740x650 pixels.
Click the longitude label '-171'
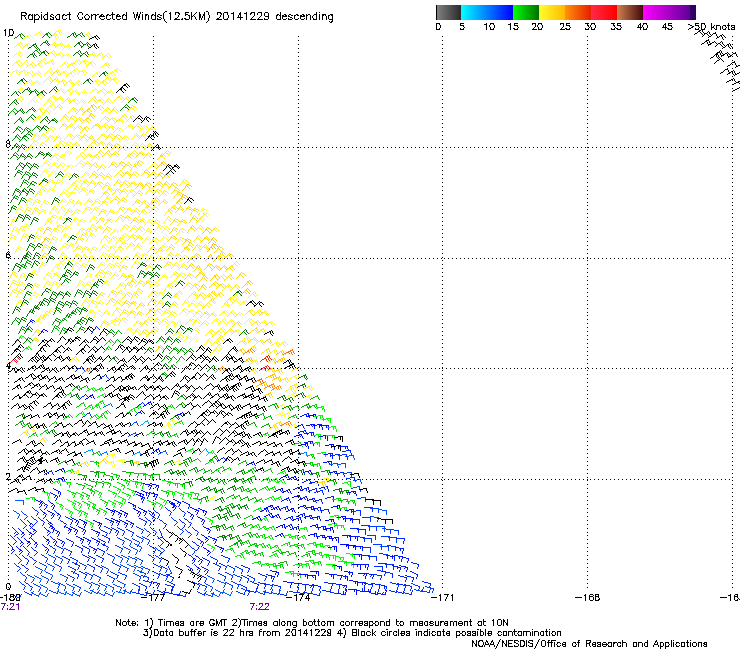click(442, 598)
